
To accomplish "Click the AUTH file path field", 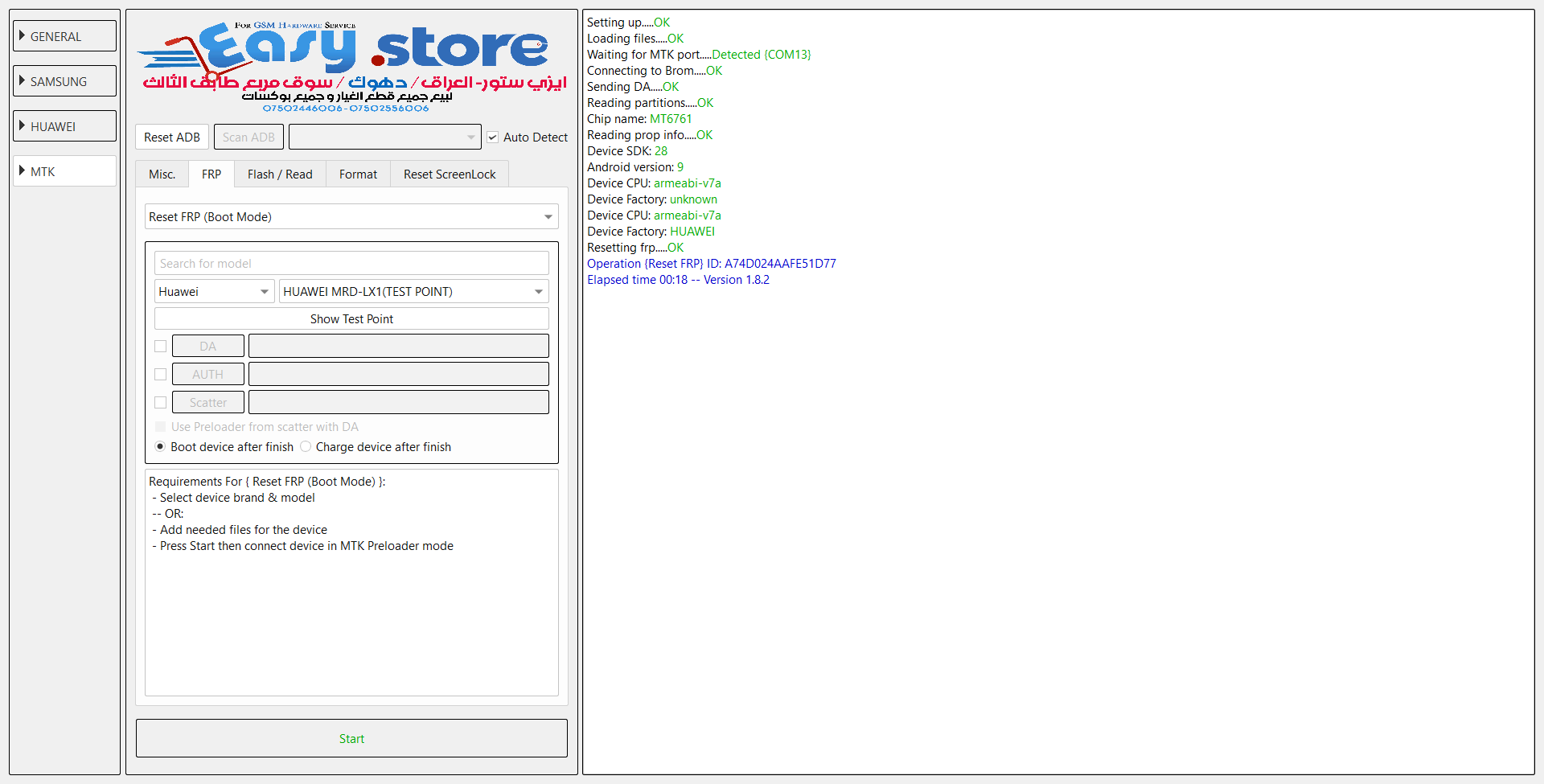I will 399,375.
